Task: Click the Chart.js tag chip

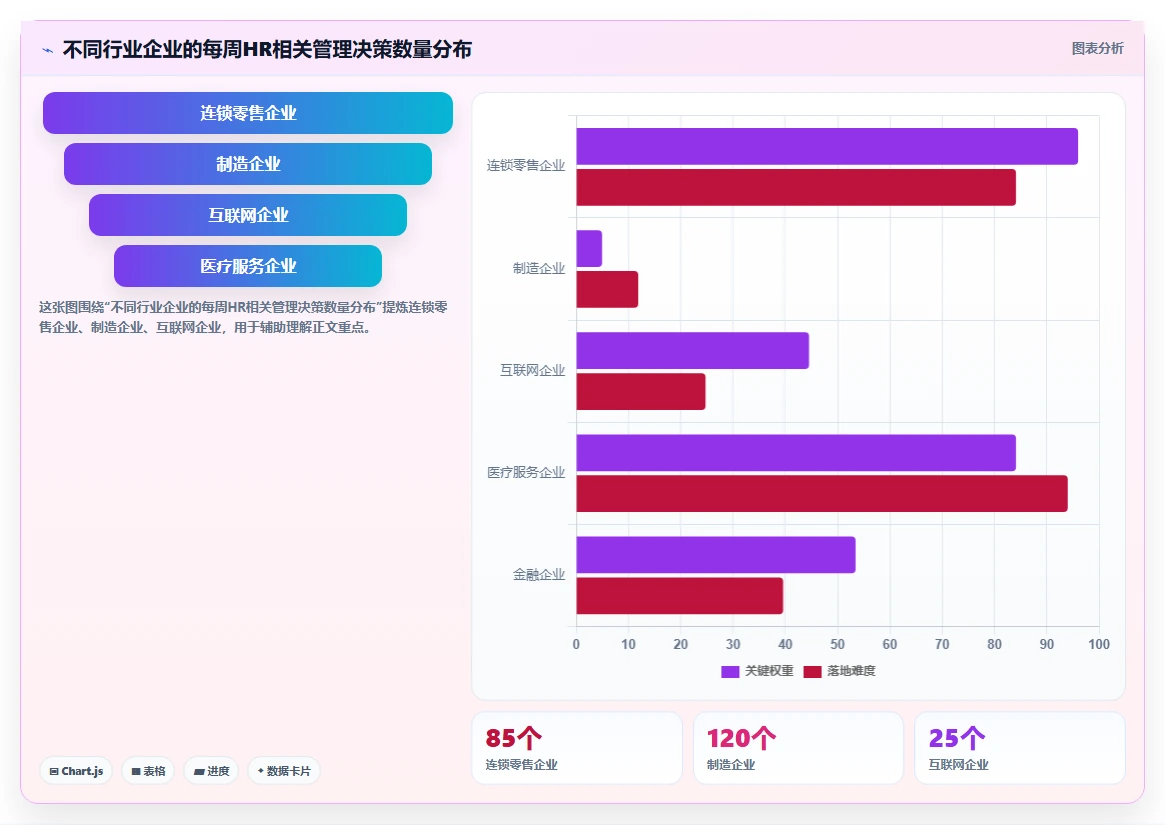Action: pyautogui.click(x=76, y=771)
